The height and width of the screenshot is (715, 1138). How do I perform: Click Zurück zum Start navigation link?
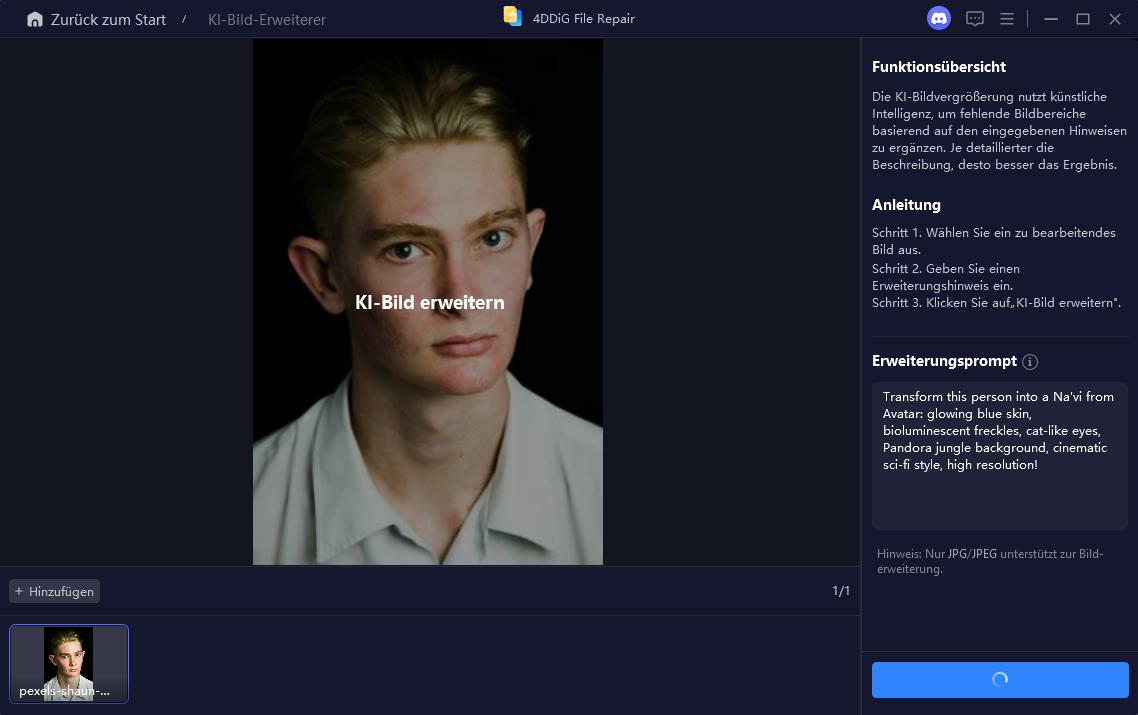(108, 19)
